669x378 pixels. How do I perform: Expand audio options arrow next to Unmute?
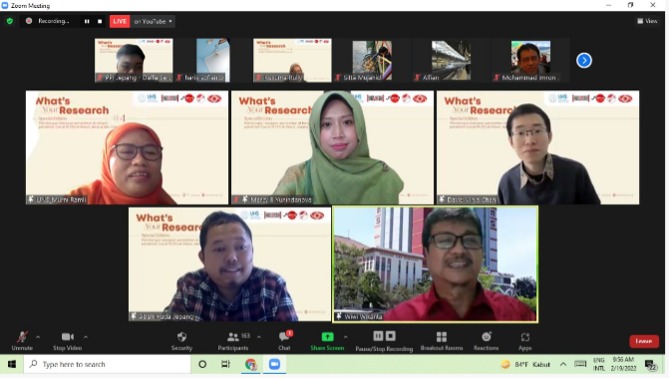(x=38, y=337)
